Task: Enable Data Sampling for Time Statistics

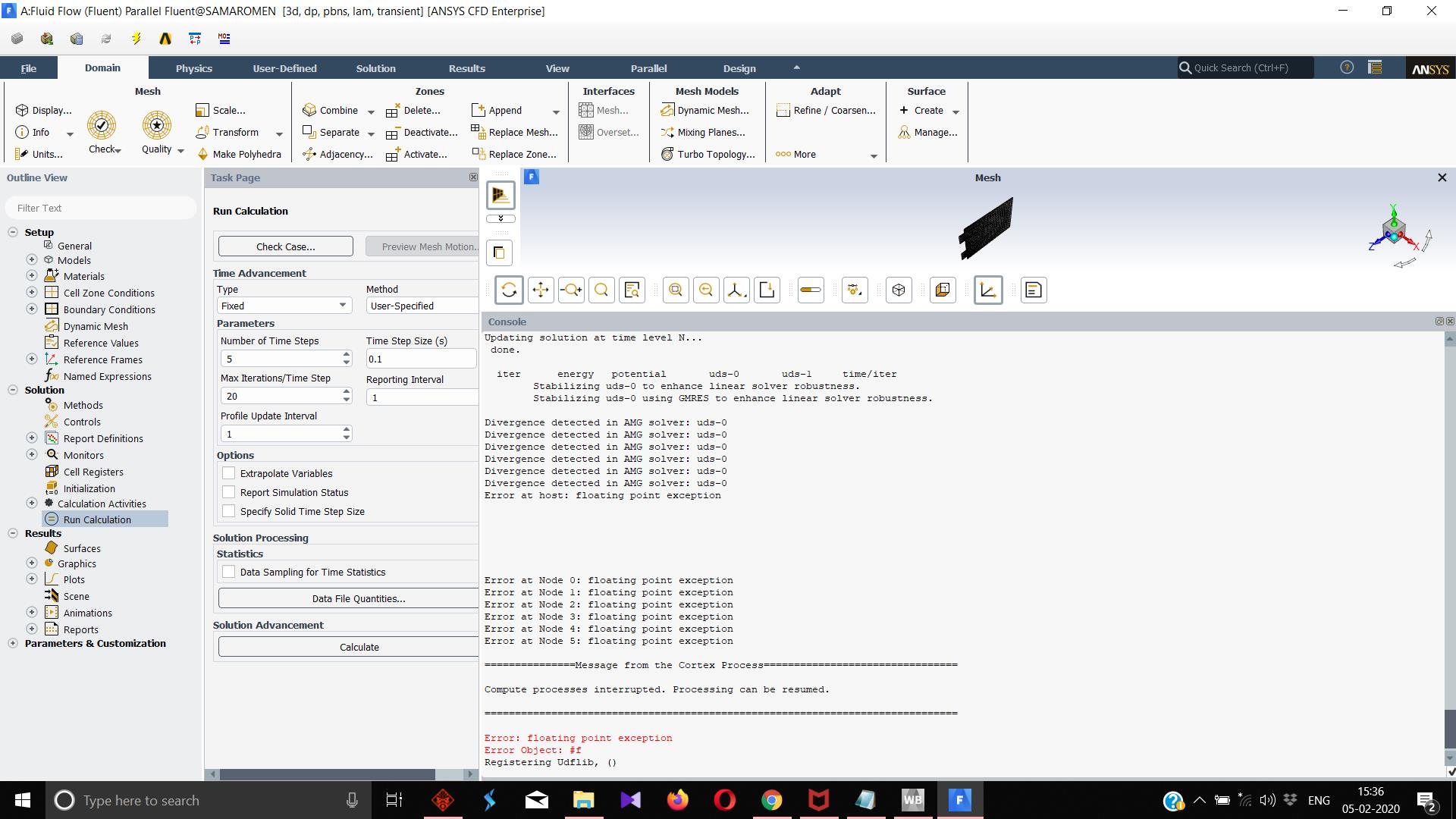Action: [x=228, y=572]
